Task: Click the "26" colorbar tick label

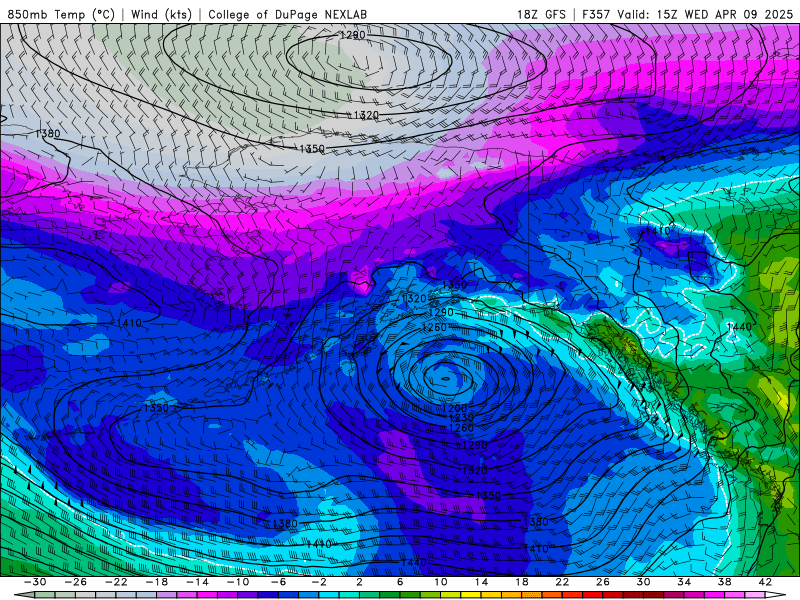Action: click(603, 582)
